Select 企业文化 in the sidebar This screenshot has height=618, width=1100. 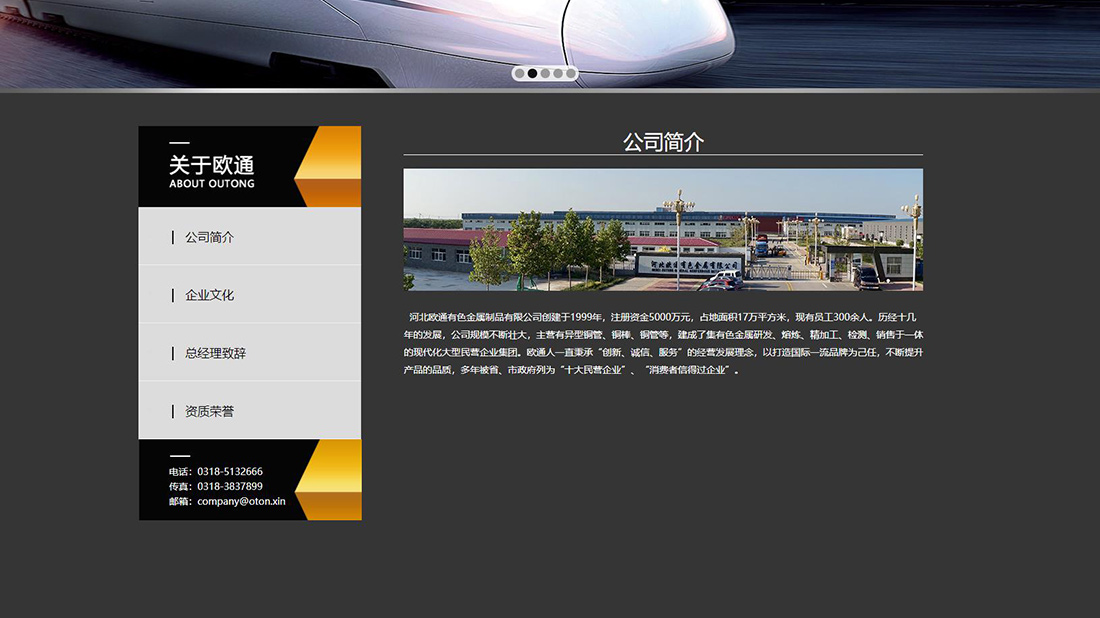click(210, 295)
